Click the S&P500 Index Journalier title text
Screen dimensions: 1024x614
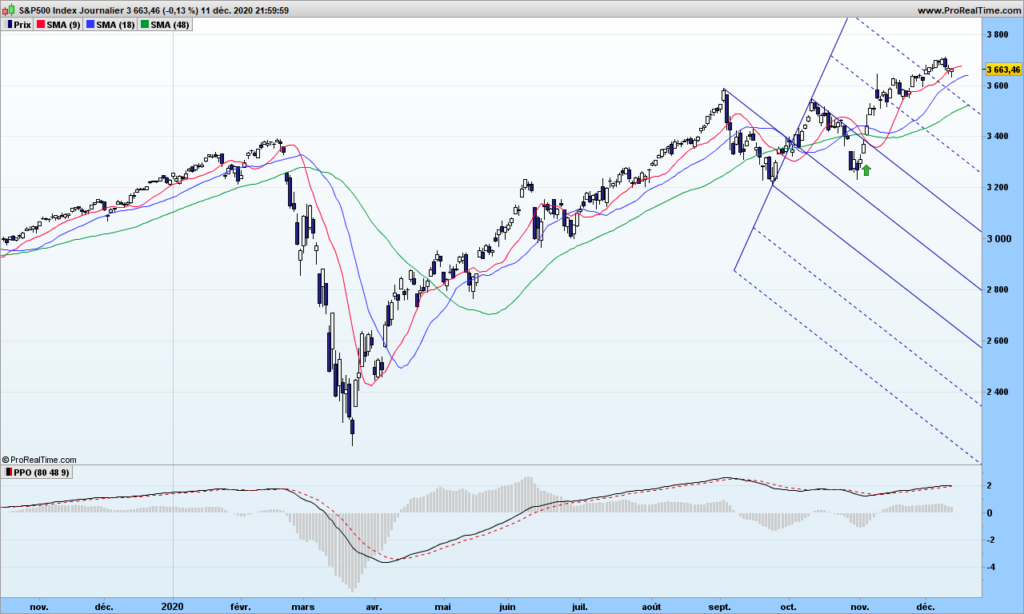(x=74, y=10)
